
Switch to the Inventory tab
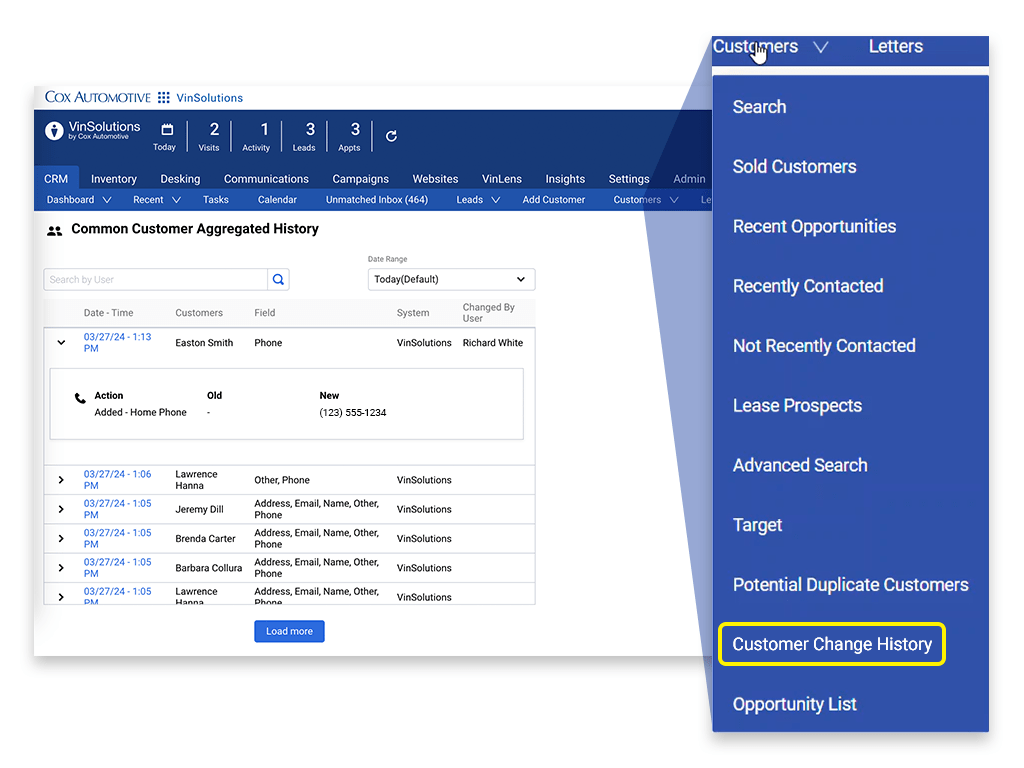tap(113, 179)
